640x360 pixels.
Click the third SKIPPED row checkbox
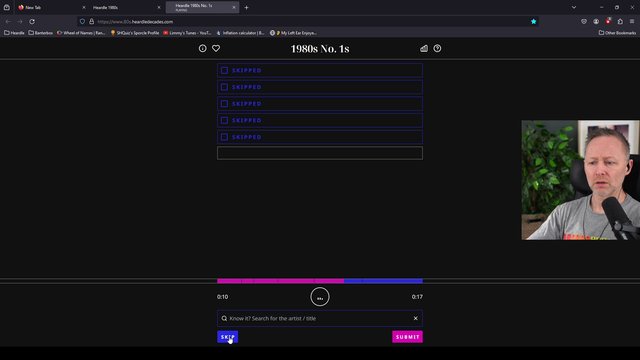click(x=224, y=104)
